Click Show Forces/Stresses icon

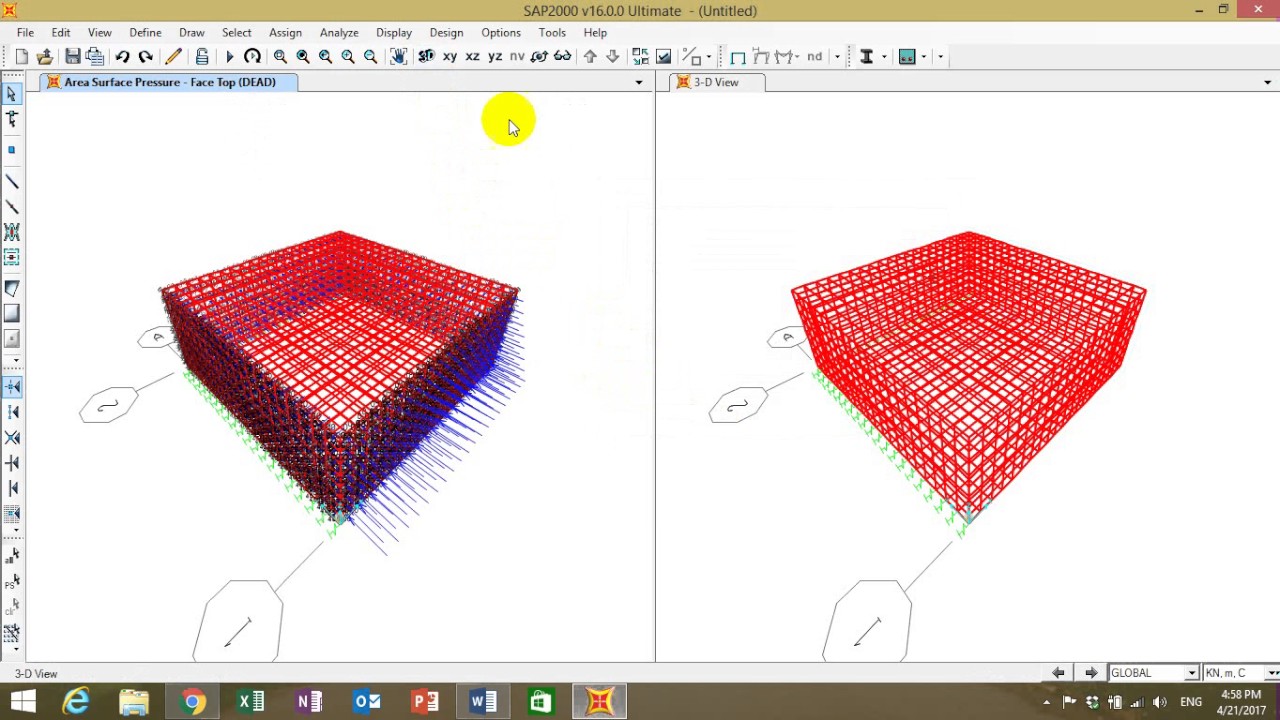coord(784,57)
